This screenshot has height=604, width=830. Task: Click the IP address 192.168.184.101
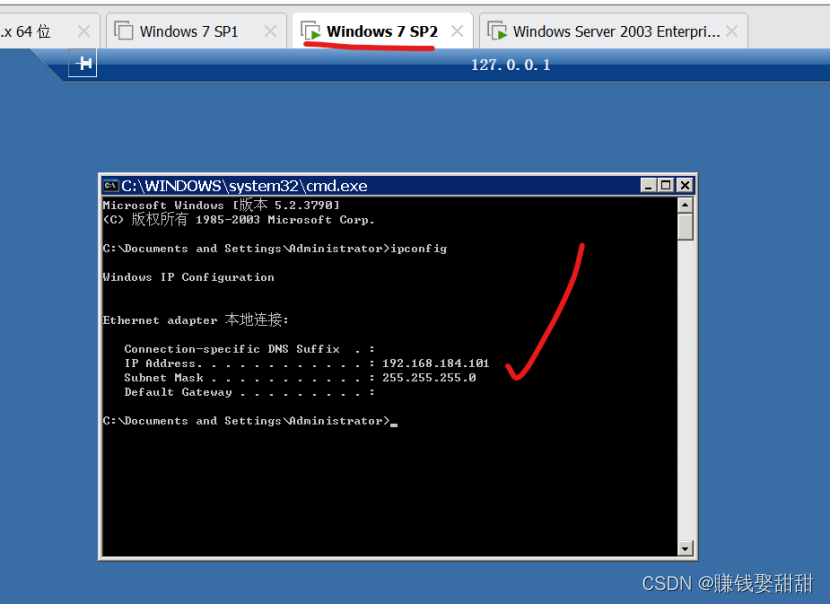pos(436,363)
